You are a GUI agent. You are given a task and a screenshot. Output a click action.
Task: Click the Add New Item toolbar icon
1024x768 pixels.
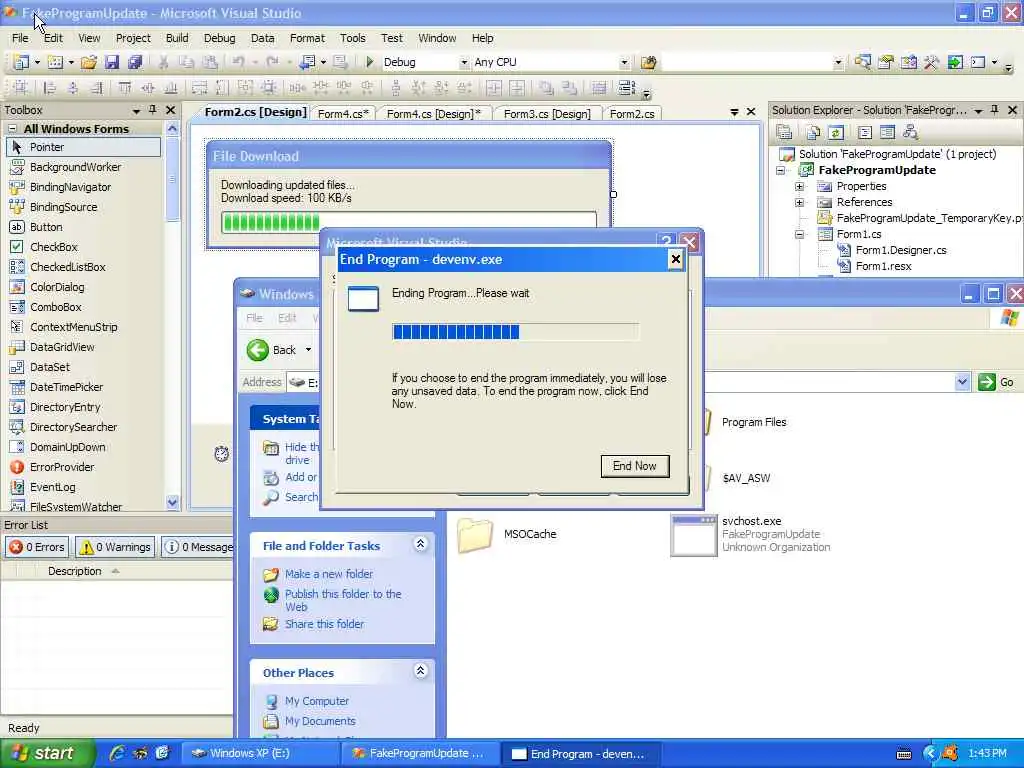point(56,62)
